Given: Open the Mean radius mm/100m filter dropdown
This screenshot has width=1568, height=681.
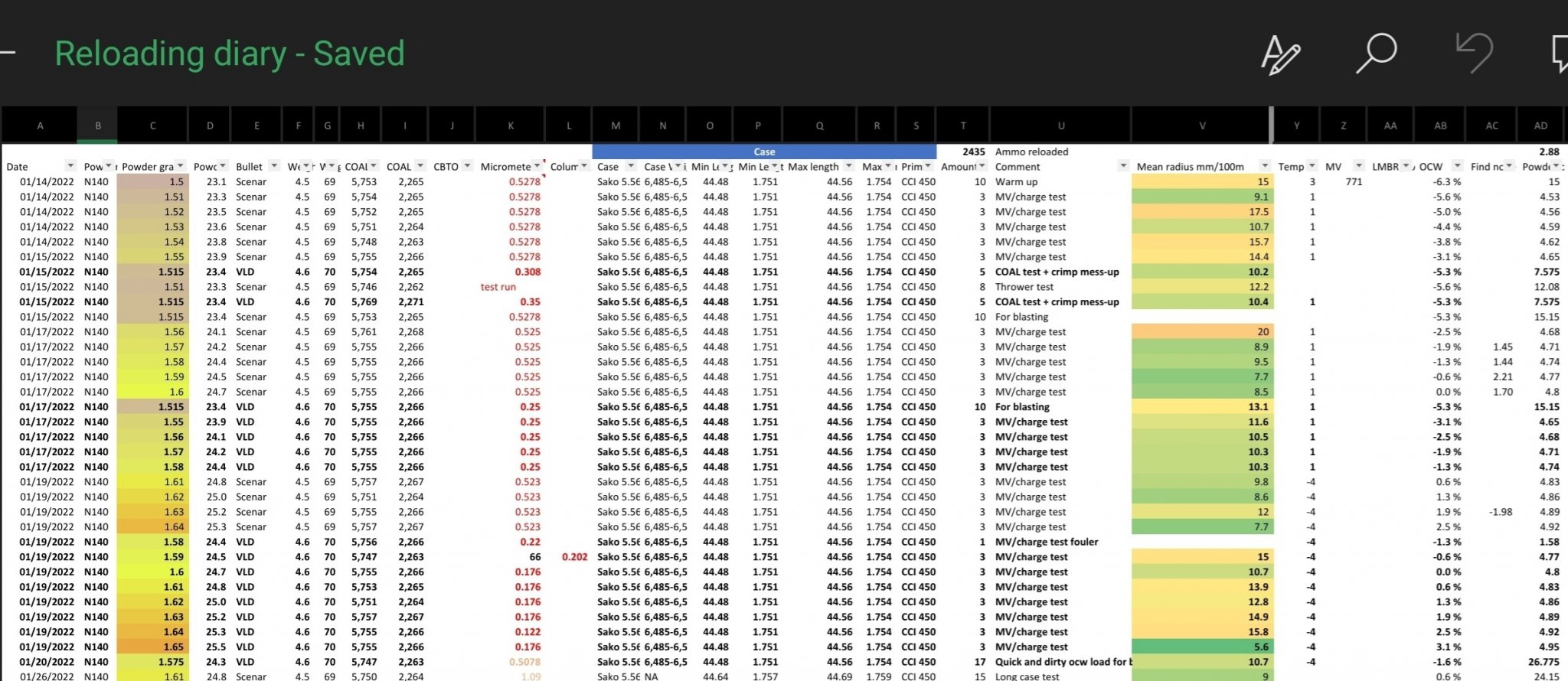Looking at the screenshot, I should 1265,166.
